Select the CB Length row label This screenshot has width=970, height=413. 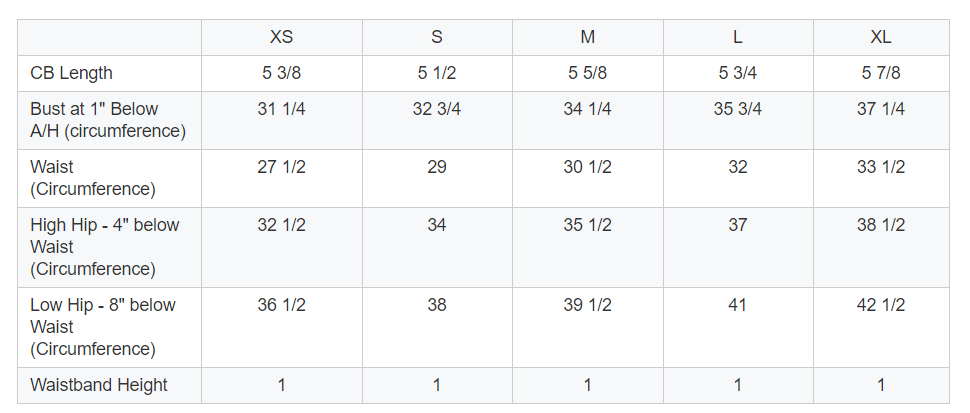click(71, 73)
